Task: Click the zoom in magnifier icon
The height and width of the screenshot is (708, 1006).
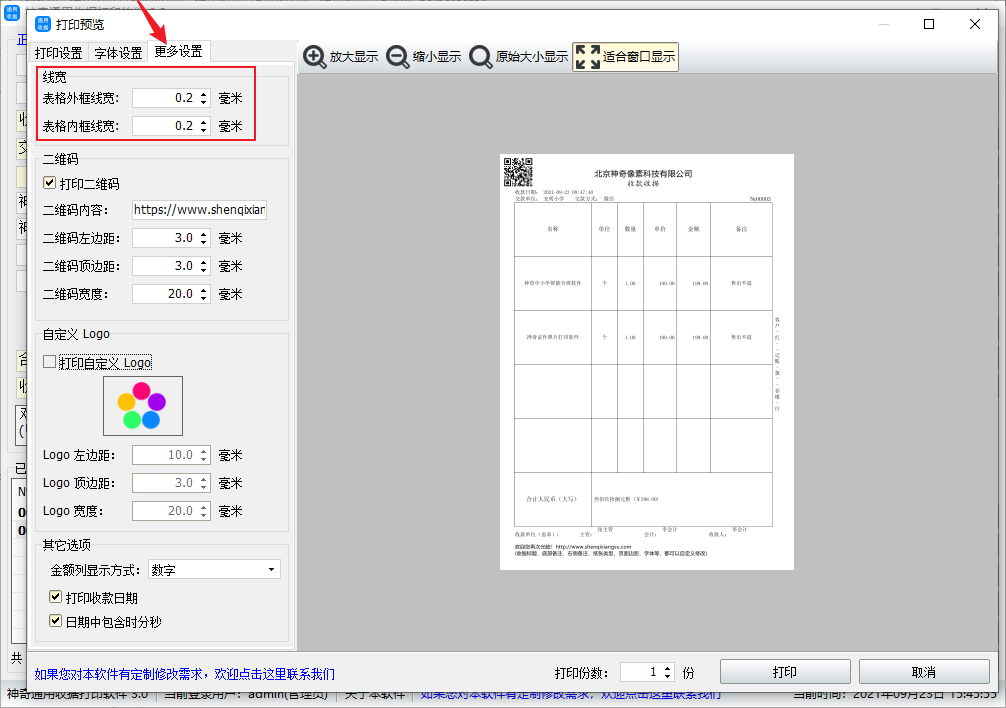Action: 315,57
